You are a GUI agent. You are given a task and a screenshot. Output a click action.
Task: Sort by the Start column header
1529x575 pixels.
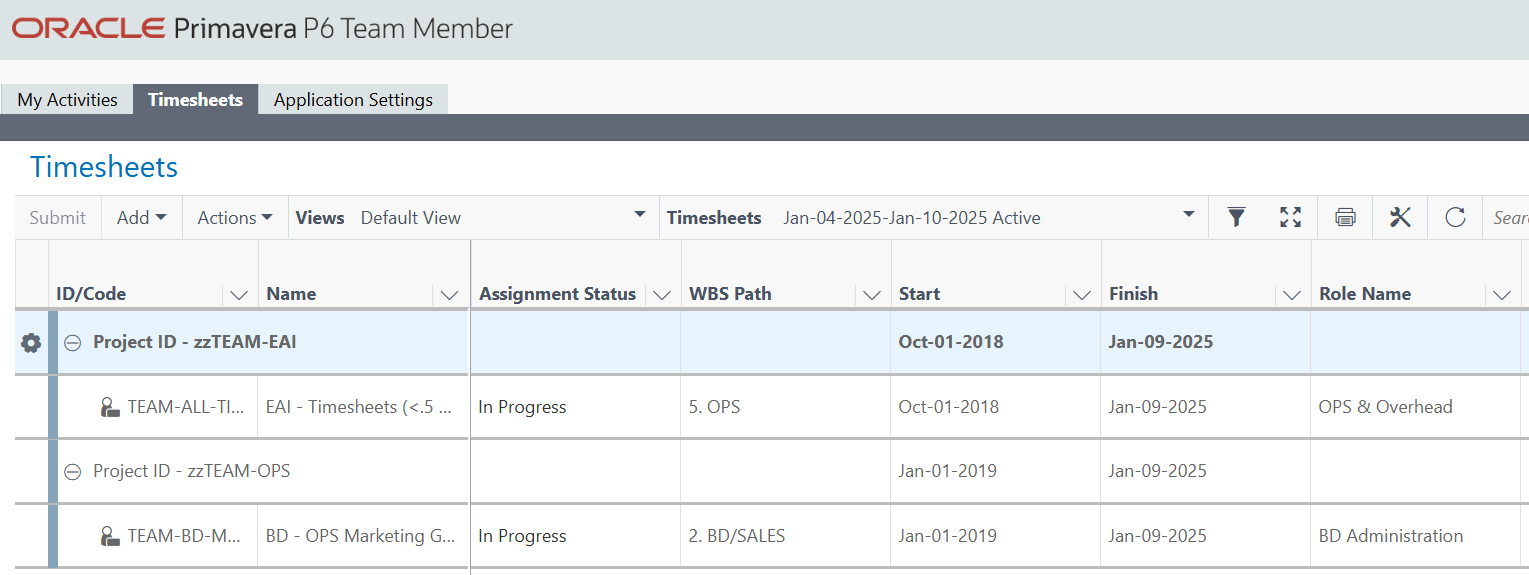coord(919,294)
